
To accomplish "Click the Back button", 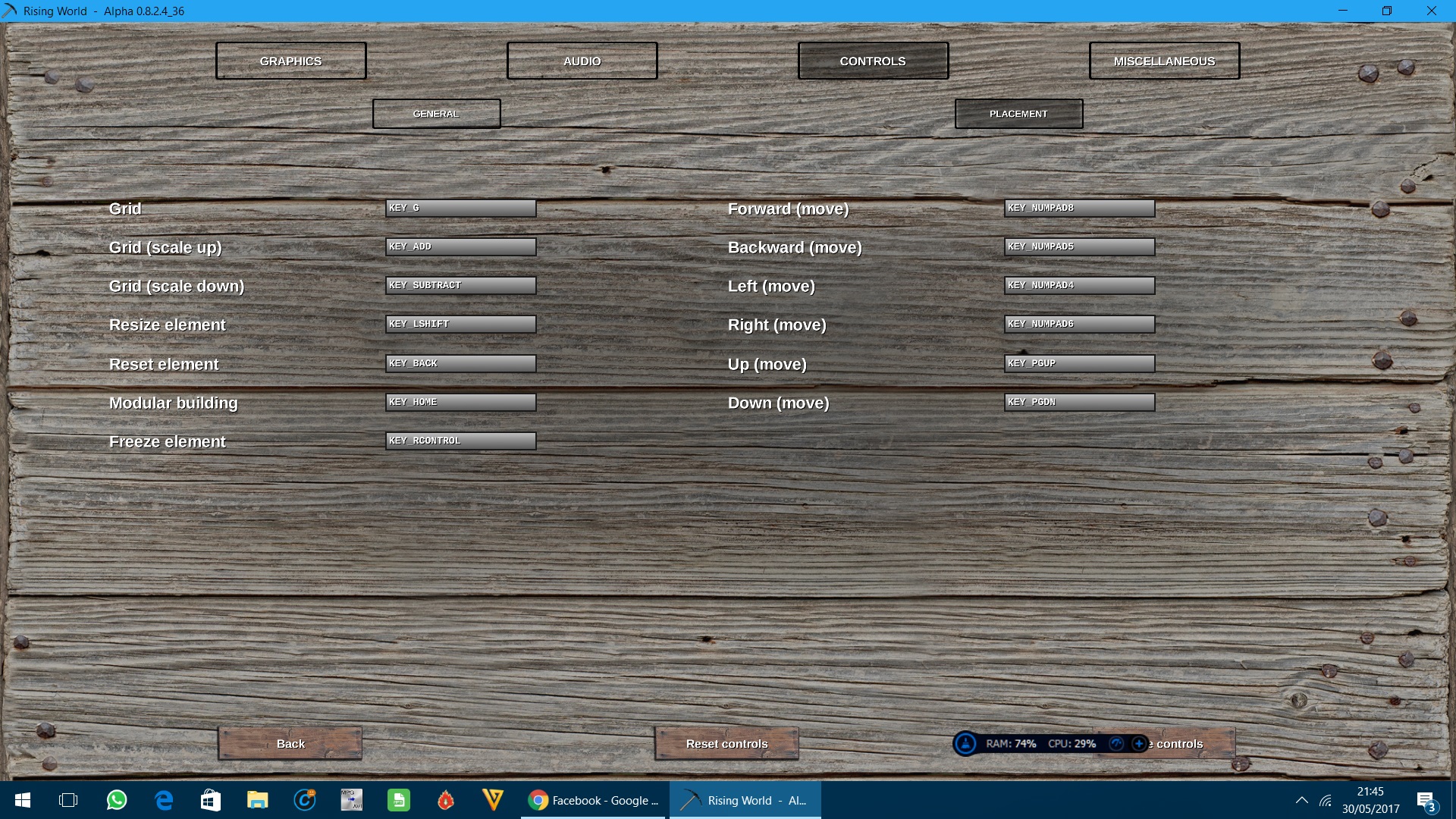I will point(290,744).
